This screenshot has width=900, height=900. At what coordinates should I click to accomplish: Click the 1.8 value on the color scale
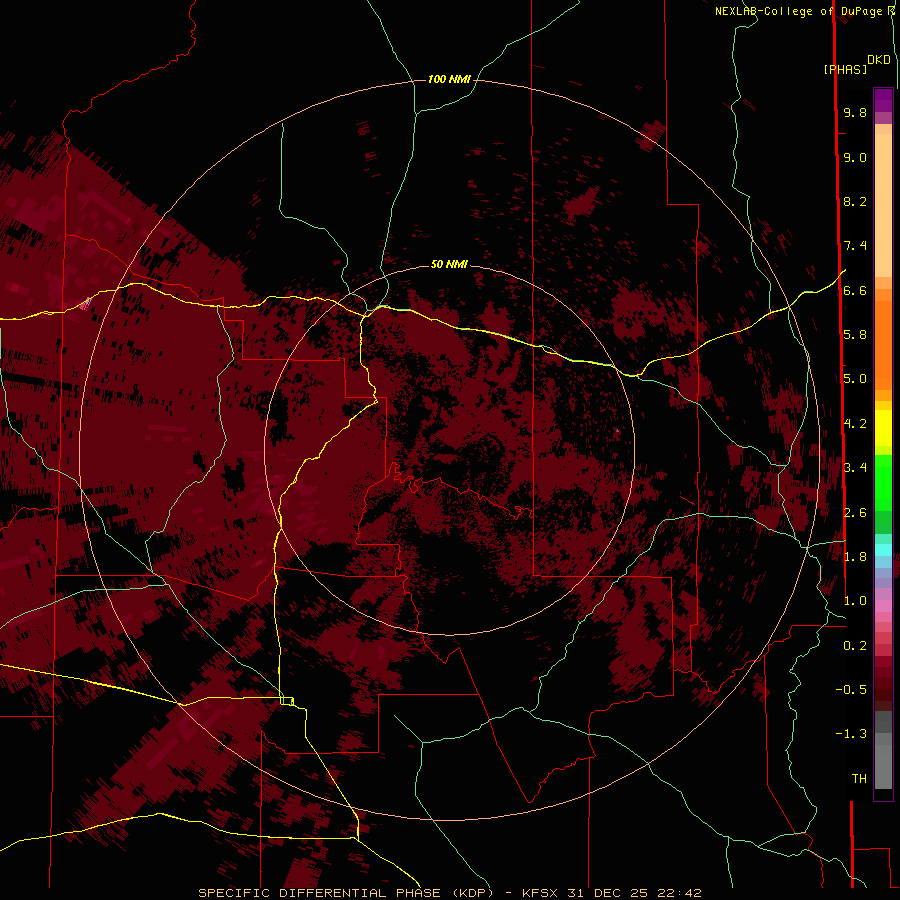855,556
